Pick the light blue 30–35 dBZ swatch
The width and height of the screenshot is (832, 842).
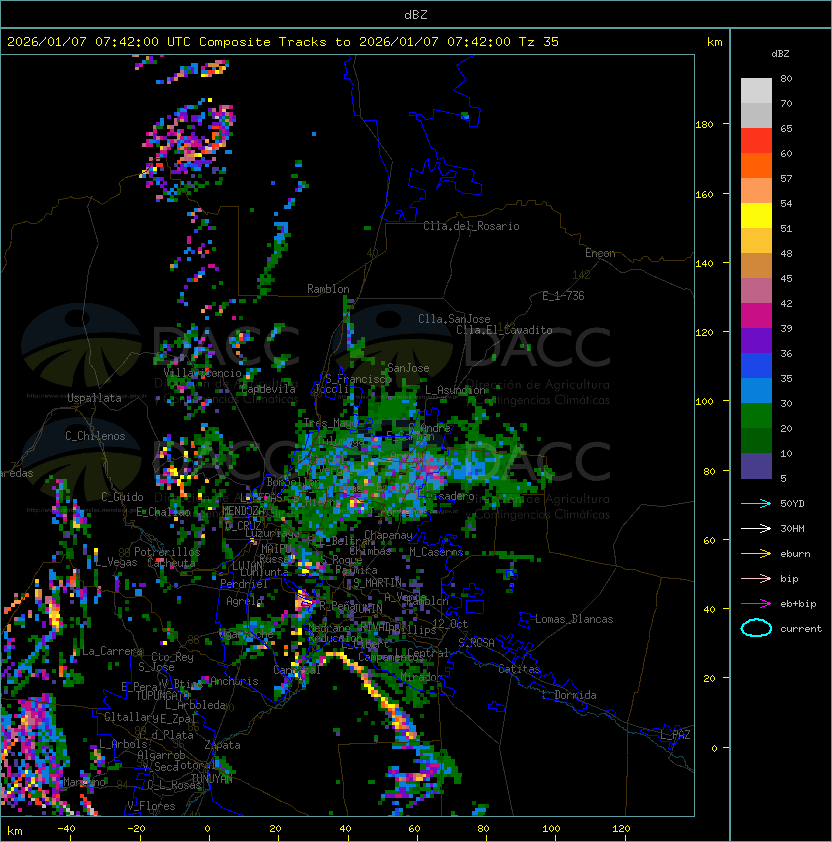[x=756, y=390]
